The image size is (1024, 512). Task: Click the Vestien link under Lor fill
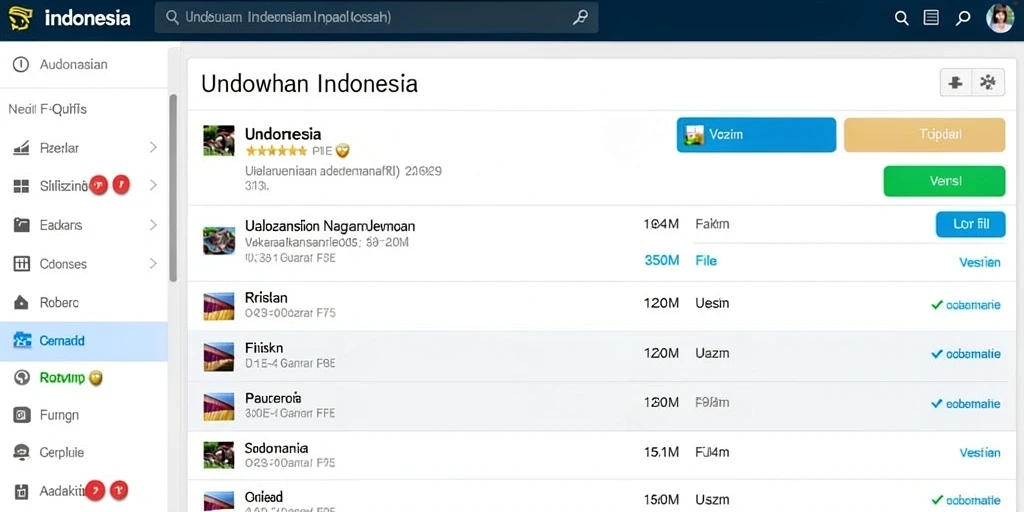click(x=980, y=263)
